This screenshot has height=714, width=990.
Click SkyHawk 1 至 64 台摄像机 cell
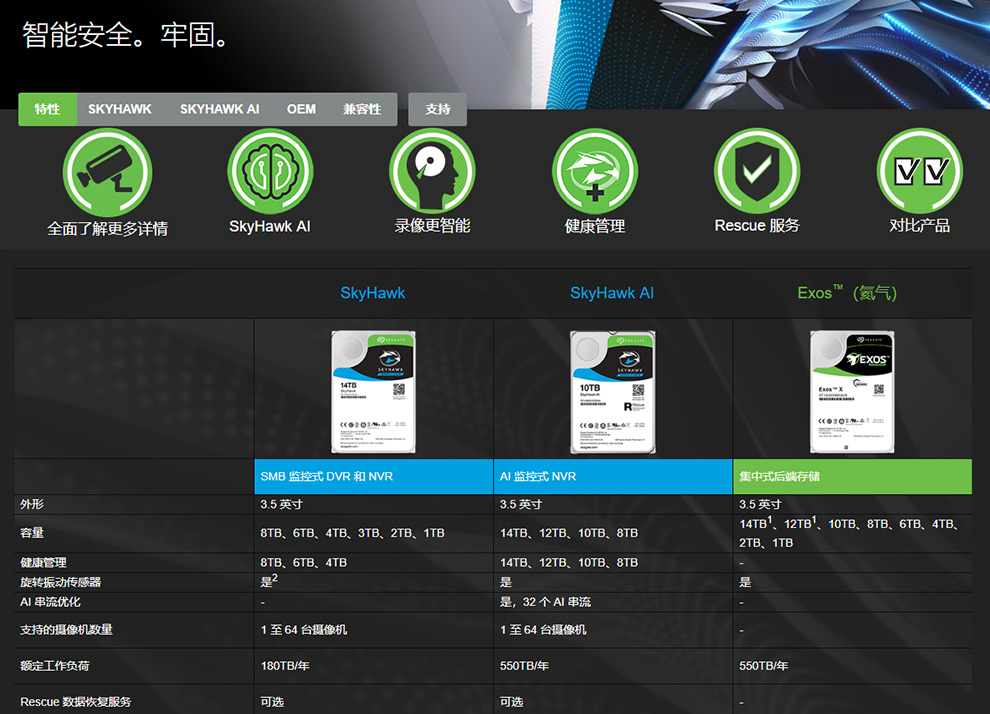click(x=304, y=629)
